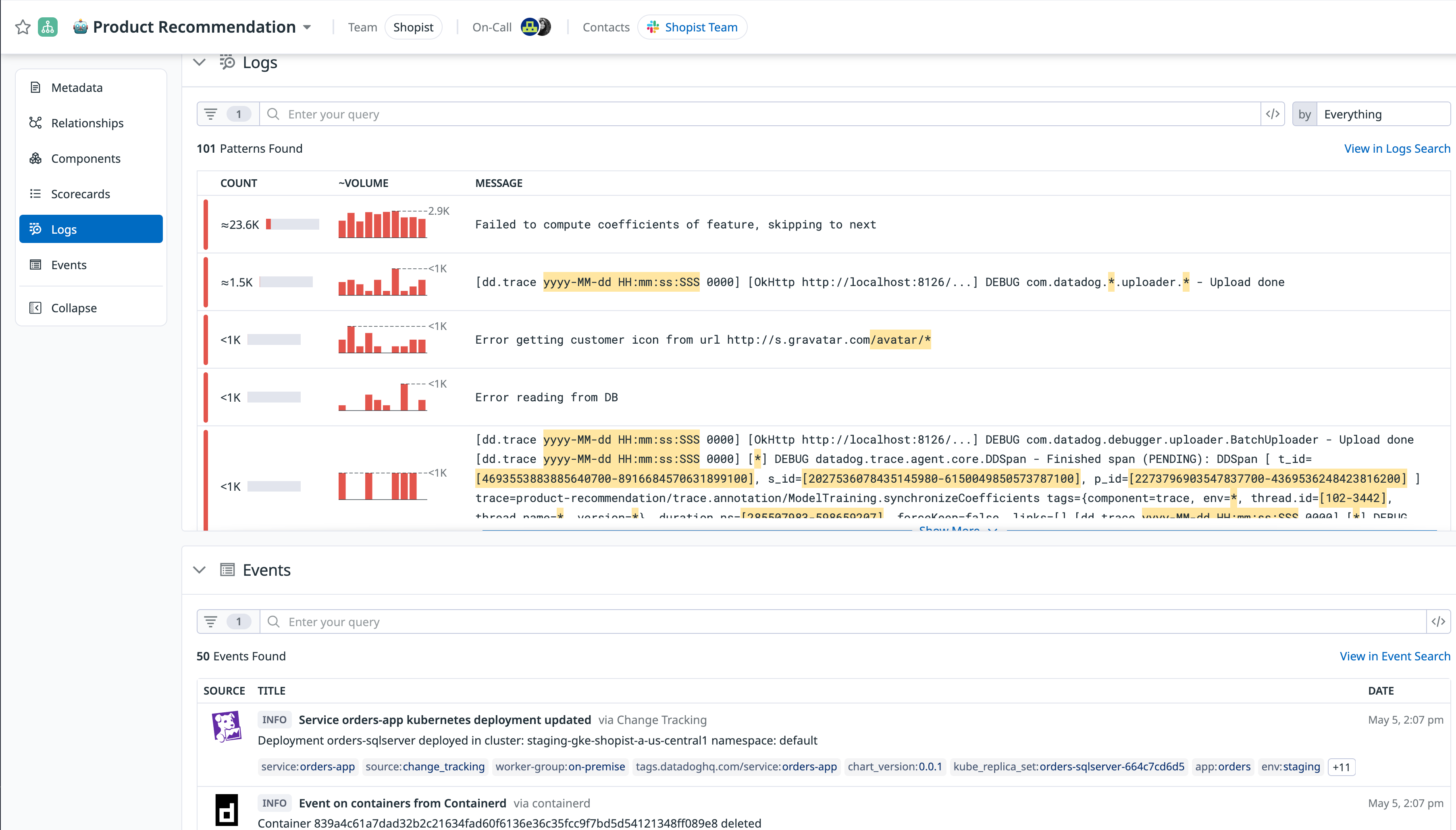
Task: Click the service map icon beside the star
Action: pos(48,27)
